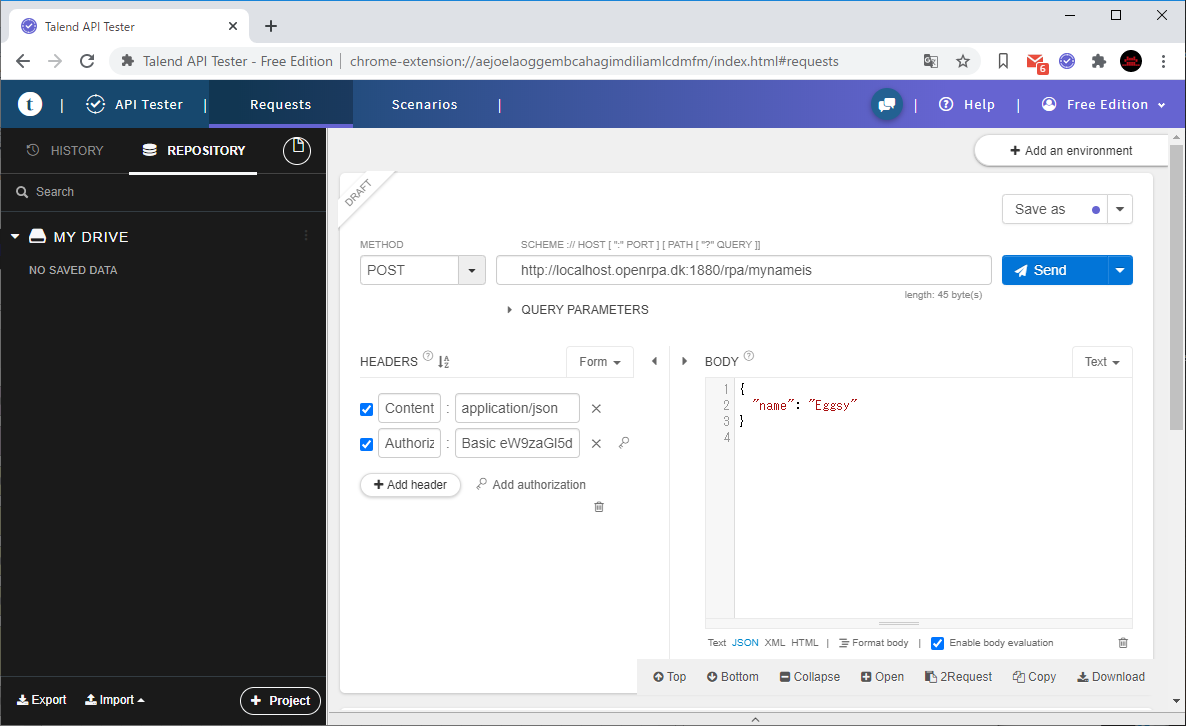Click the key icon beside Authorization header
1186x726 pixels.
624,443
